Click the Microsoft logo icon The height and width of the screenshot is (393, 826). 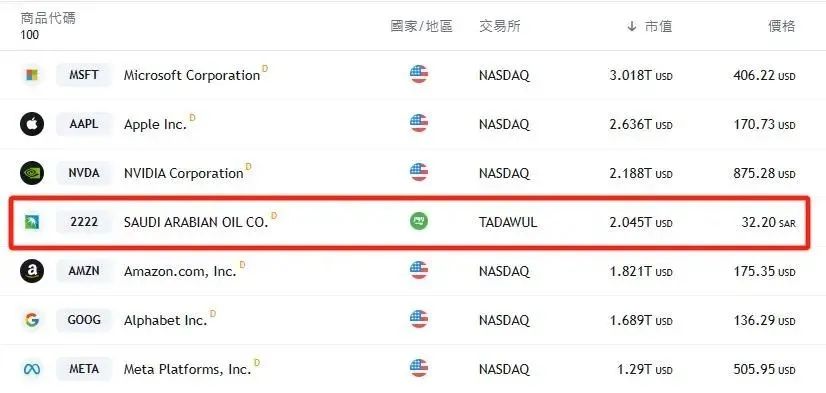(32, 75)
